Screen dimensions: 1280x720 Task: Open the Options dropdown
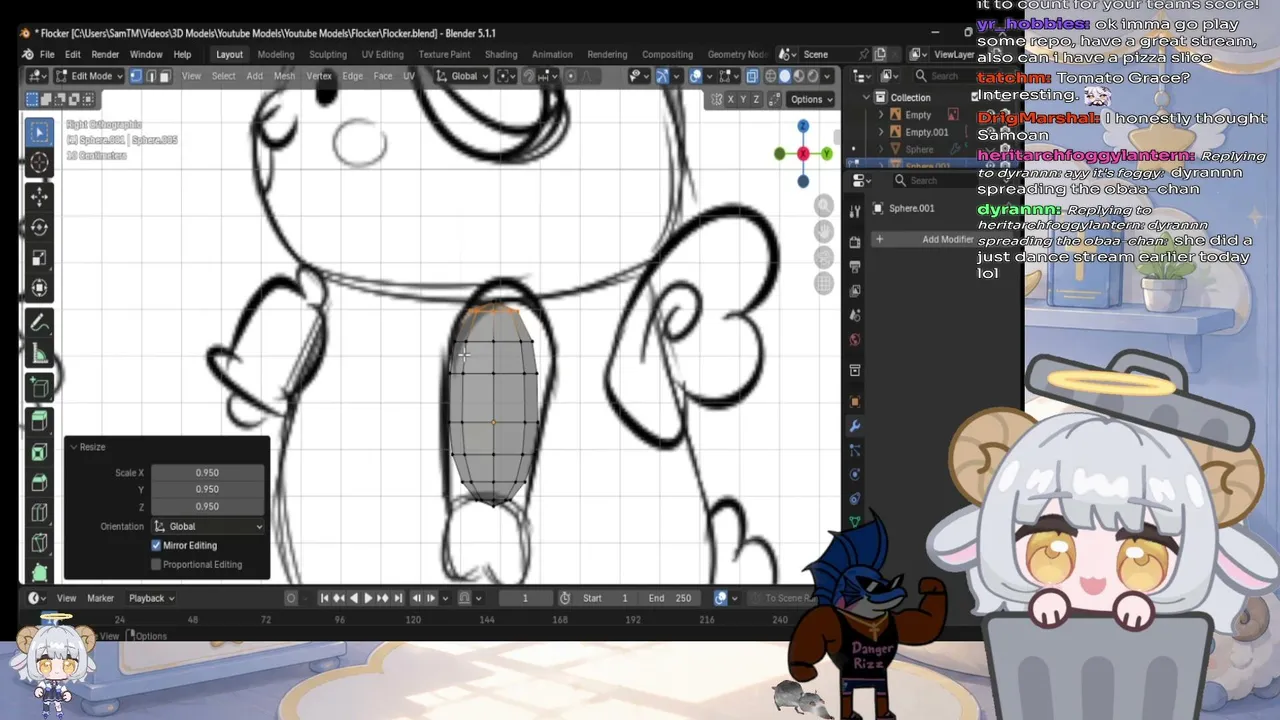point(810,99)
